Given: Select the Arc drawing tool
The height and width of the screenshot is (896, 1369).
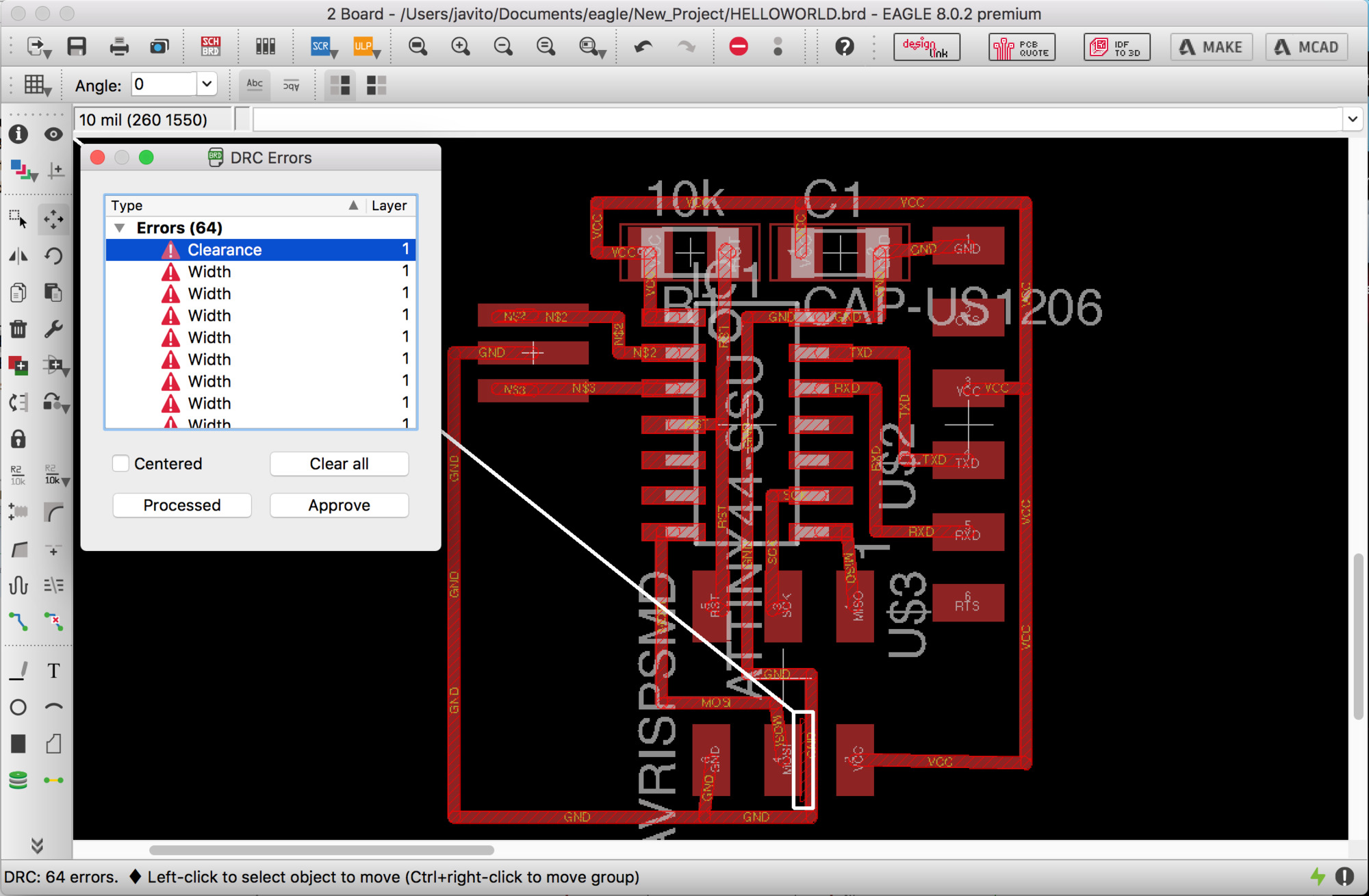Looking at the screenshot, I should click(x=53, y=707).
